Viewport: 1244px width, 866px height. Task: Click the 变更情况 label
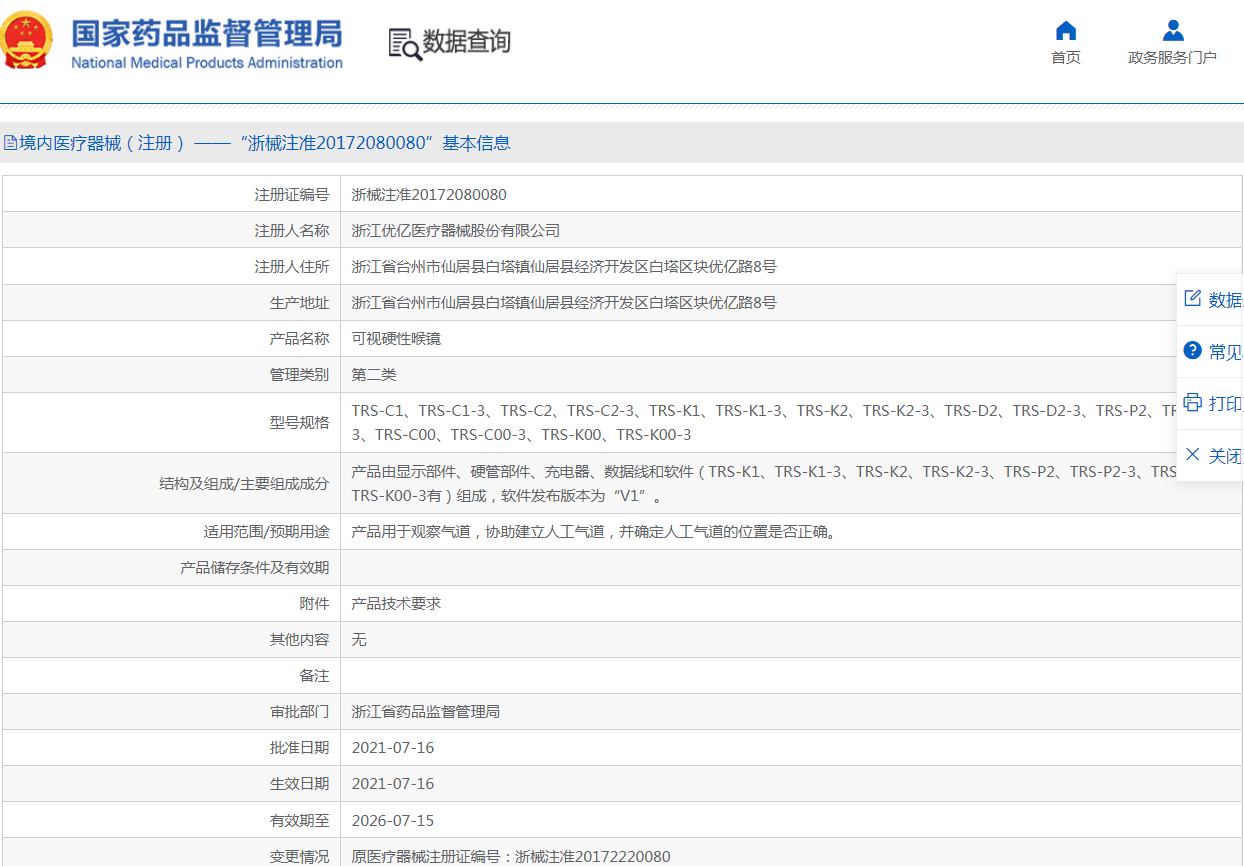coord(299,856)
